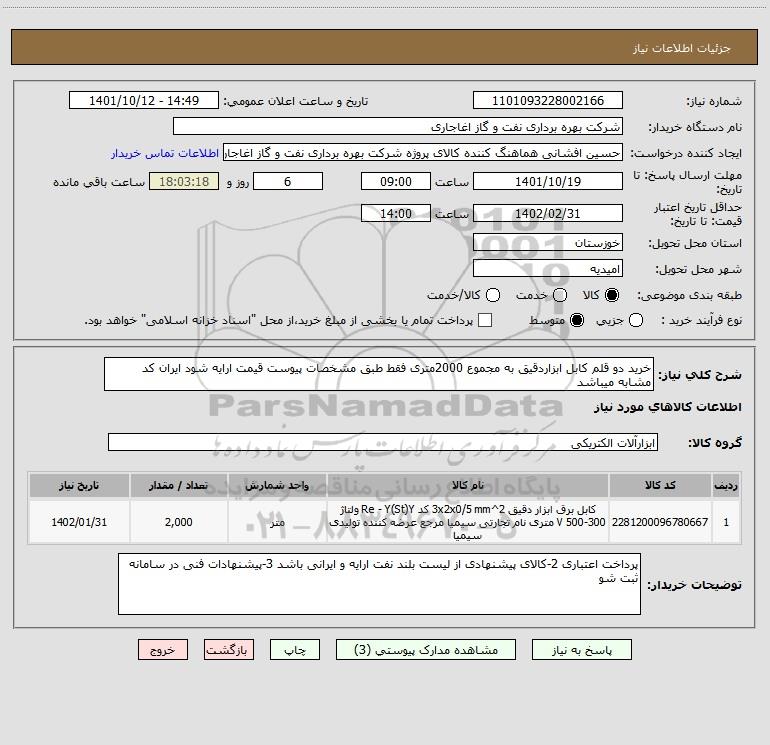Click the 'خروج' exit button

click(163, 649)
